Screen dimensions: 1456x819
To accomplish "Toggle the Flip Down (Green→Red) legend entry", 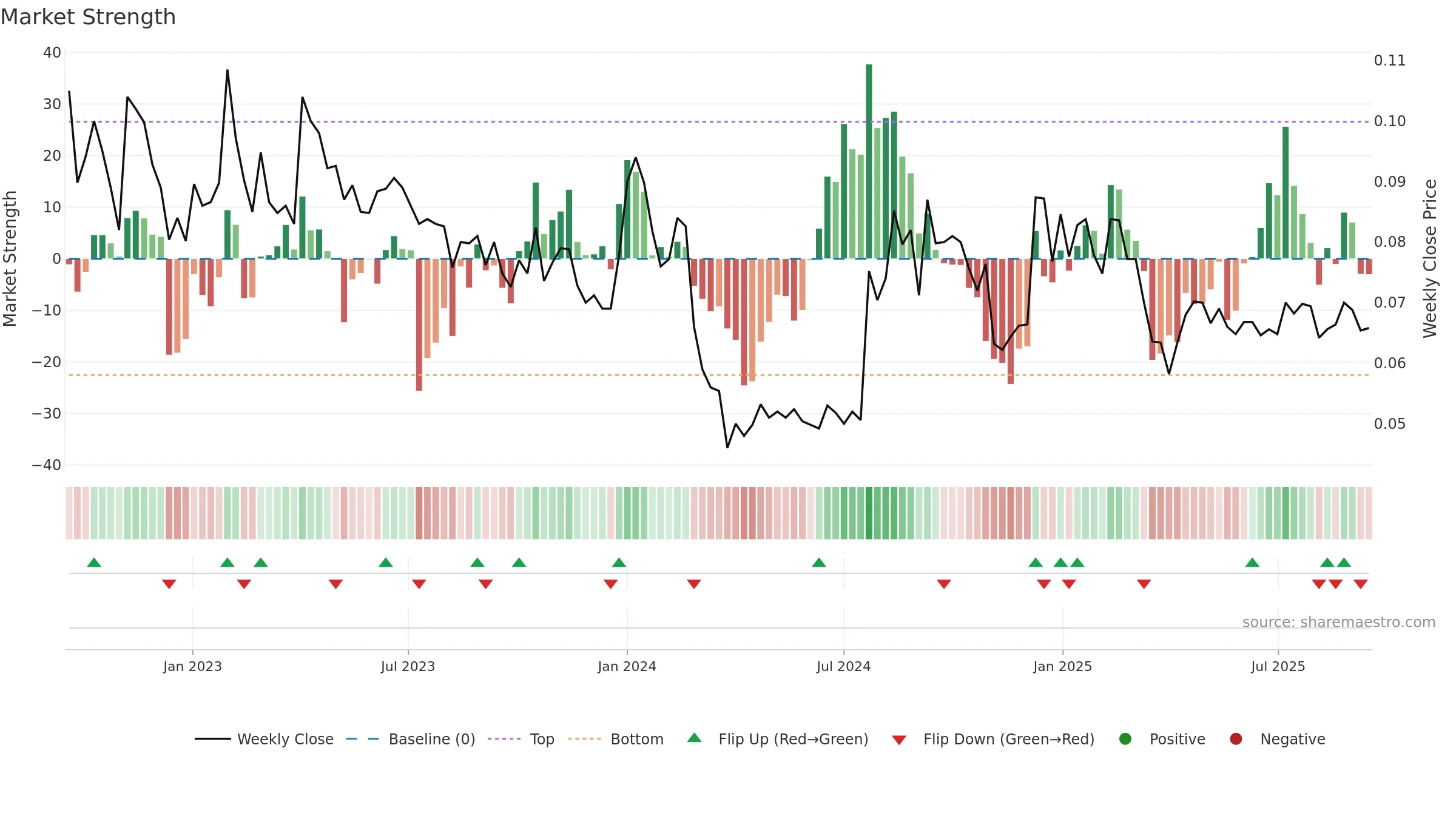I will click(993, 739).
